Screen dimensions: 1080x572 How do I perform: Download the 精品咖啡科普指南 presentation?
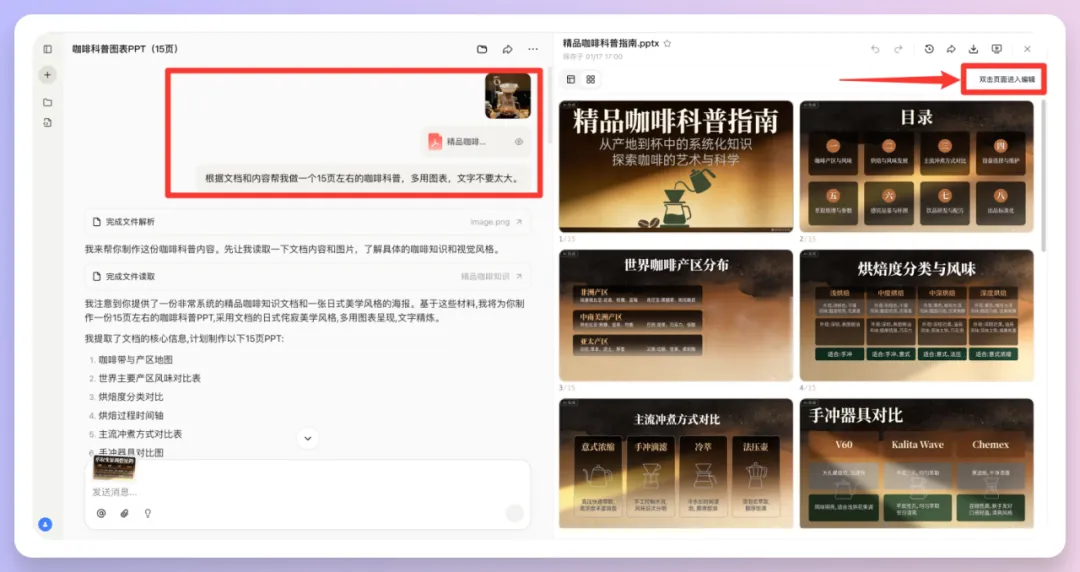pyautogui.click(x=973, y=49)
